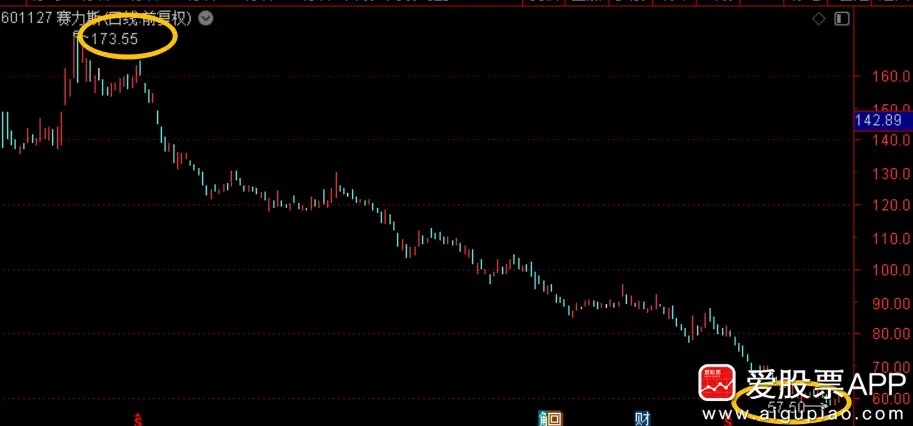The image size is (913, 426).
Task: Select the blue 142.89 current price tag
Action: pos(882,120)
